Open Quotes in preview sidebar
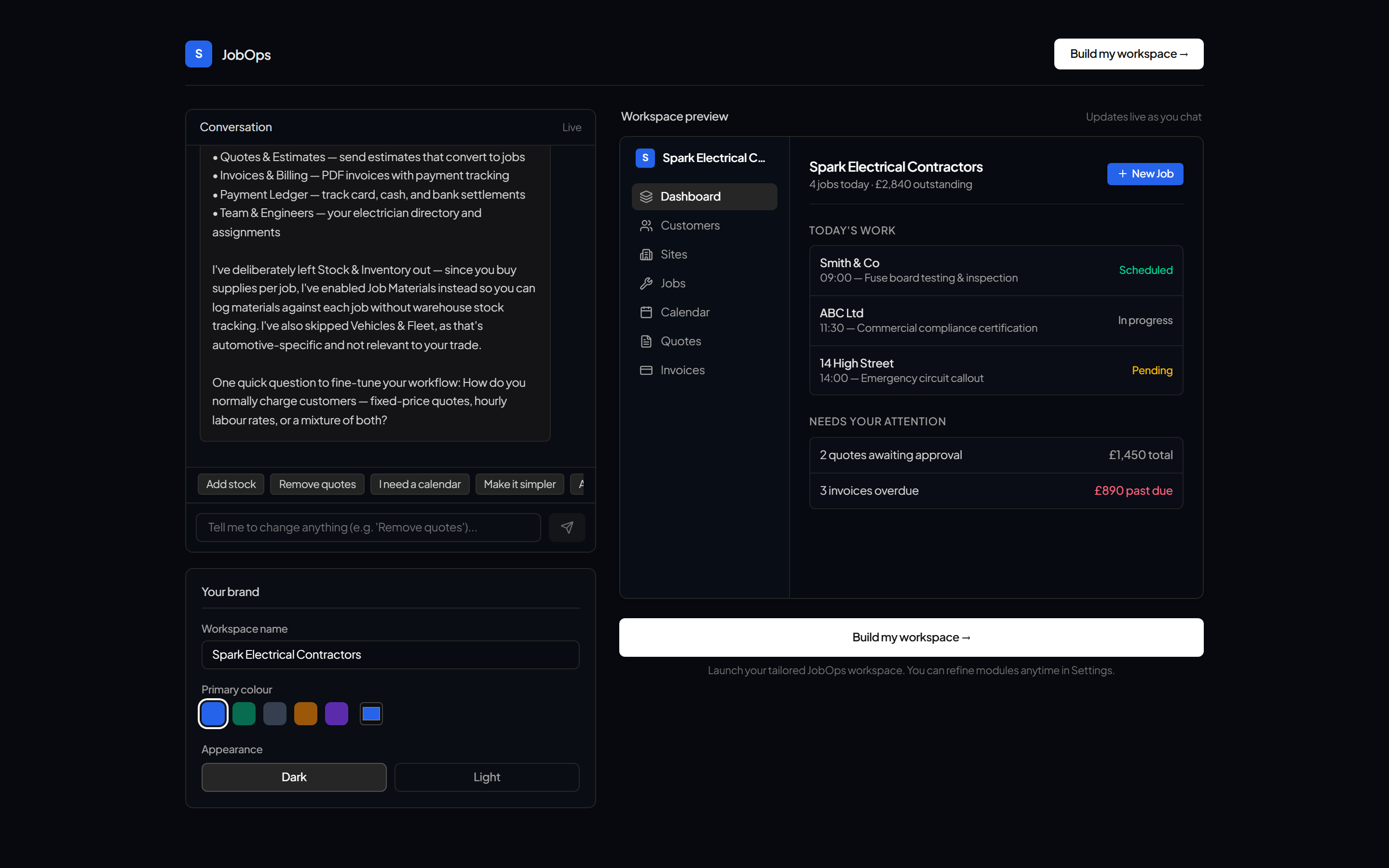The width and height of the screenshot is (1389, 868). (x=704, y=341)
